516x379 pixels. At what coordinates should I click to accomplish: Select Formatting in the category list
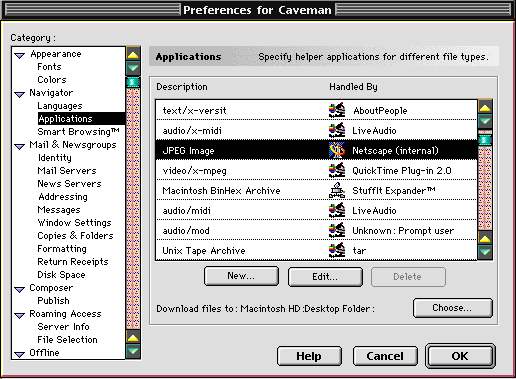pyautogui.click(x=62, y=249)
